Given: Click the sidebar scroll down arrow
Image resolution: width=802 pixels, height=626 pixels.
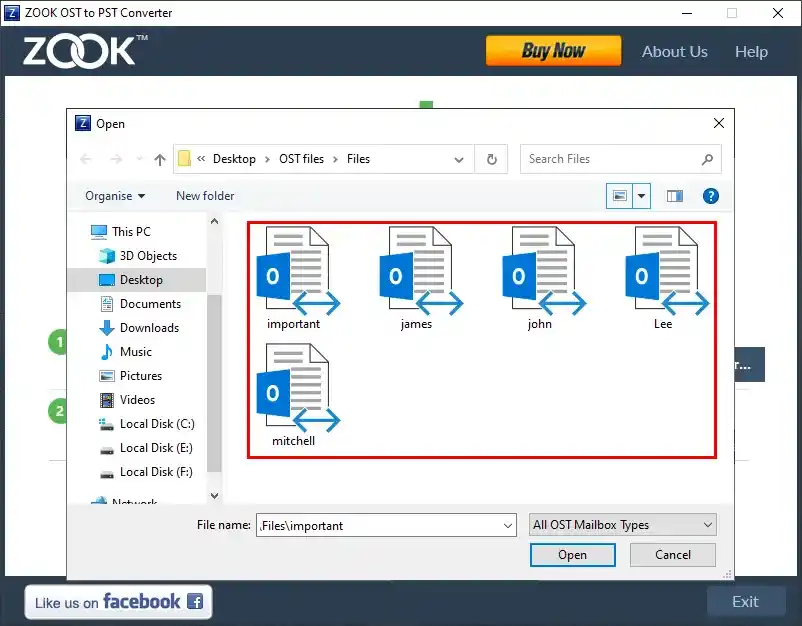Looking at the screenshot, I should click(215, 496).
